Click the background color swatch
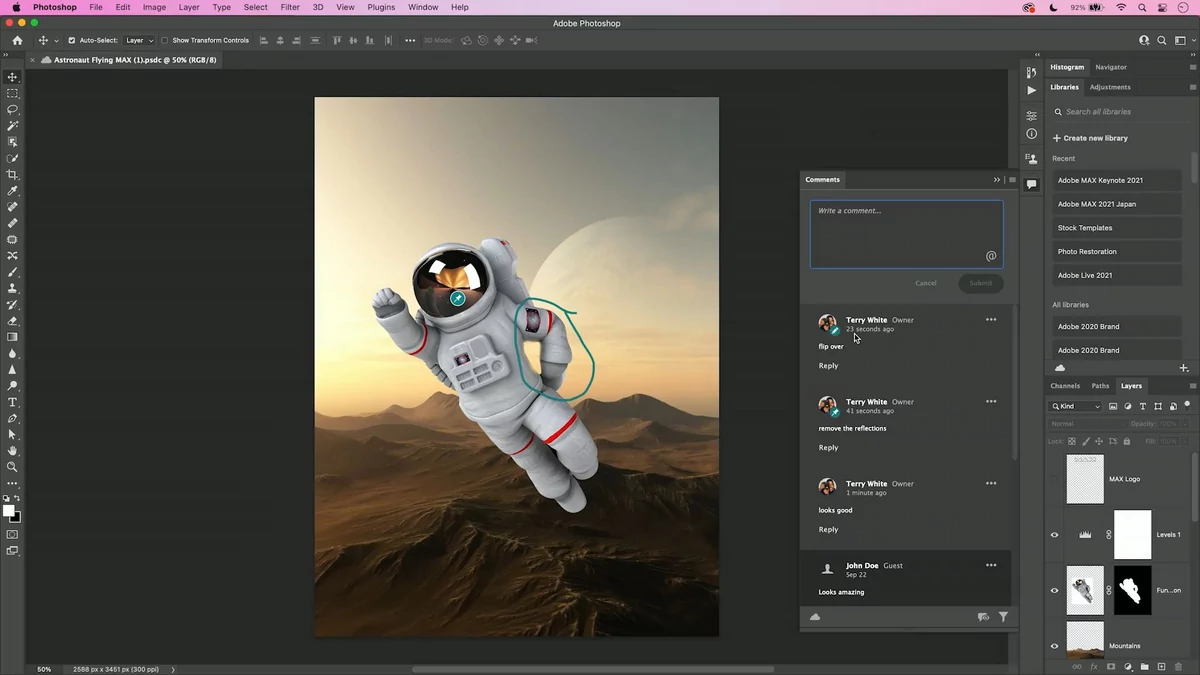This screenshot has width=1200, height=675. tap(15, 517)
